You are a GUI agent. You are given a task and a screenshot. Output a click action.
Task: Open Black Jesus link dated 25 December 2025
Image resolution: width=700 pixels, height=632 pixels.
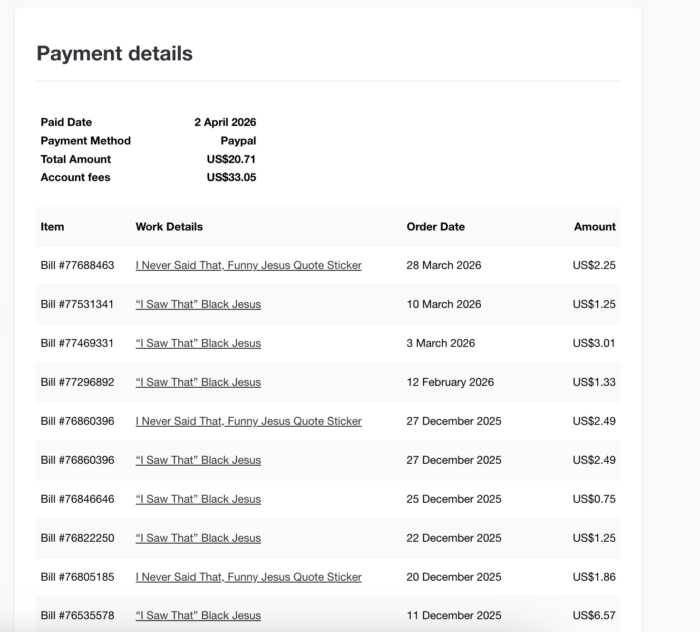click(x=198, y=499)
